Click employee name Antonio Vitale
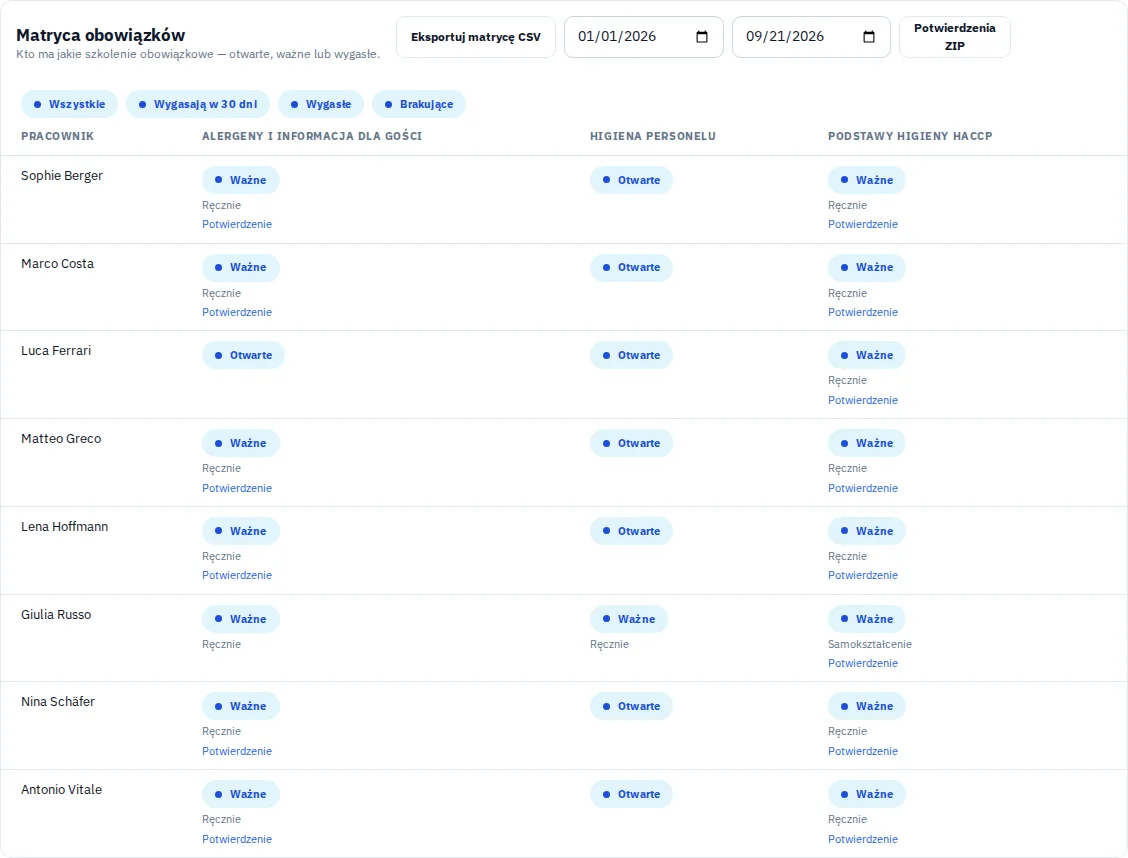The height and width of the screenshot is (858, 1128). (x=61, y=790)
